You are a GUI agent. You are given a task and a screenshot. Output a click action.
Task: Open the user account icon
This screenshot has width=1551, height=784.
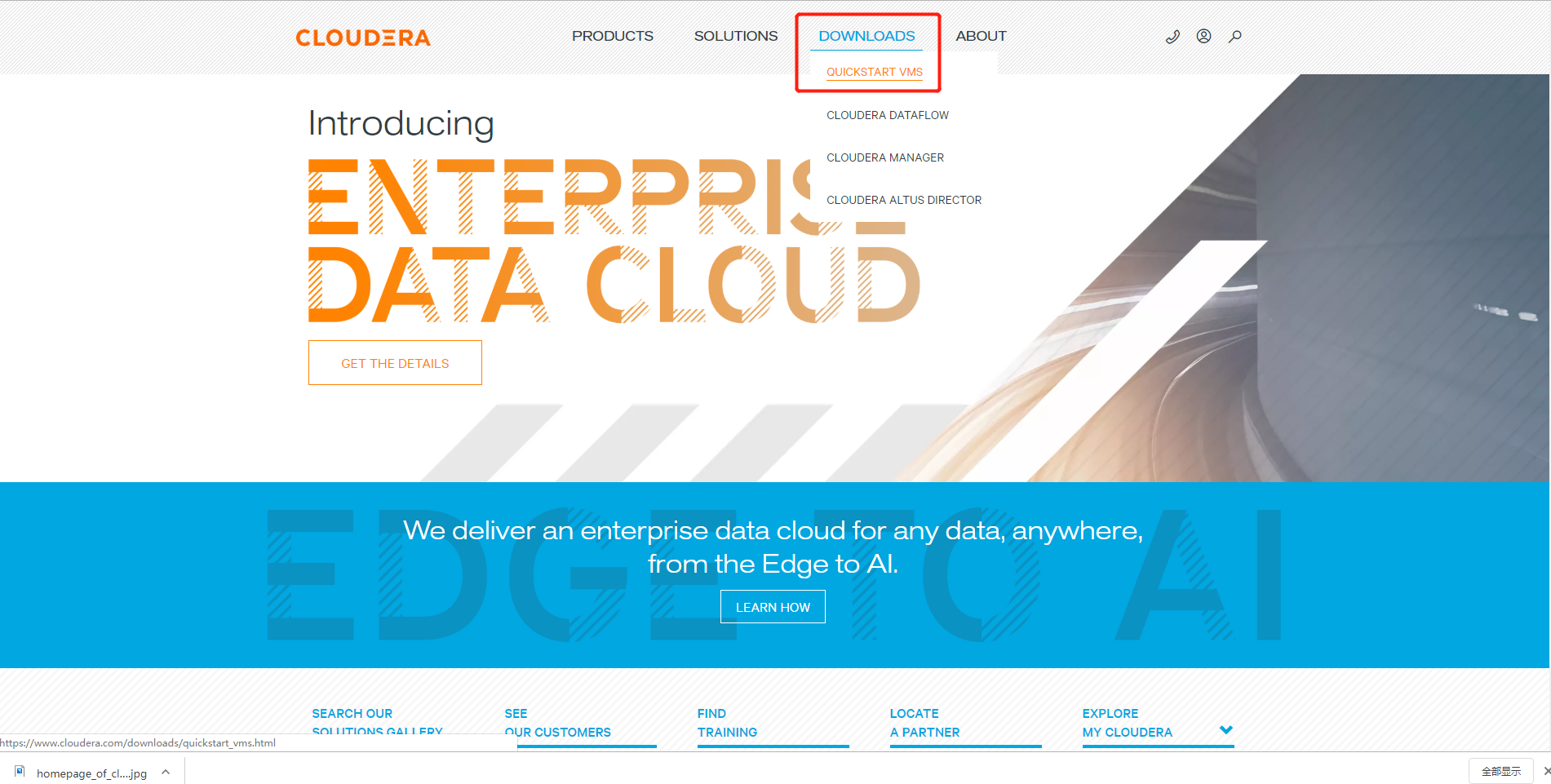click(x=1203, y=36)
